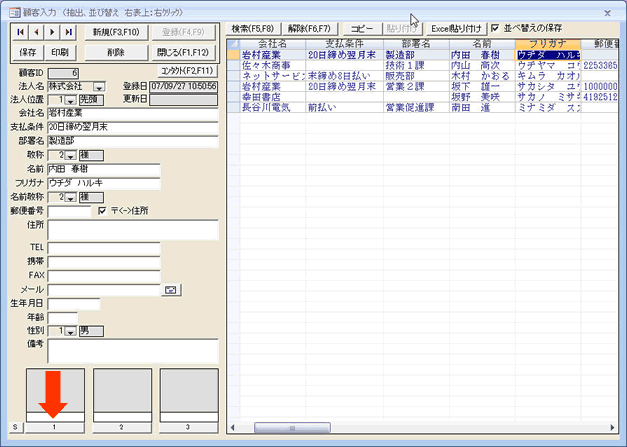The image size is (627, 447).
Task: Click the image slot button 1
Action: click(55, 427)
